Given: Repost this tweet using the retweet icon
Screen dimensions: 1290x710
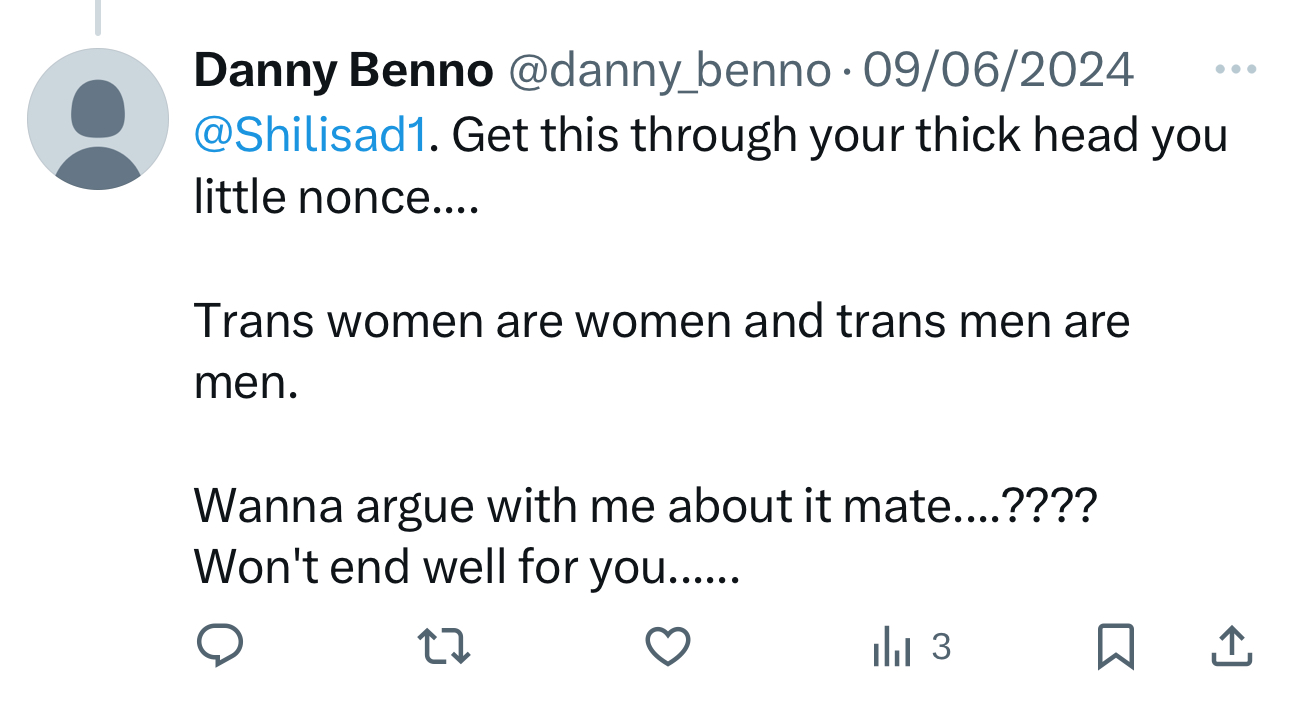Looking at the screenshot, I should click(443, 646).
